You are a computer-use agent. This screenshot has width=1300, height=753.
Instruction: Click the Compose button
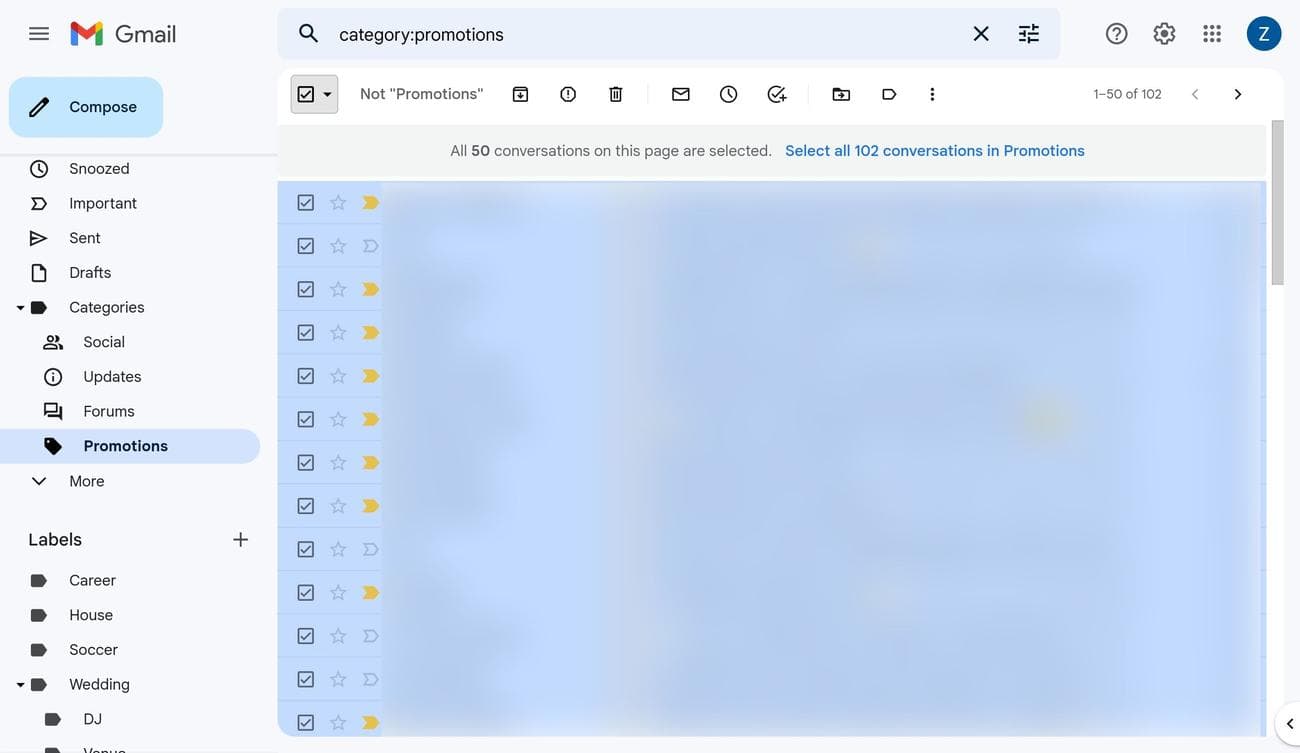[x=86, y=107]
